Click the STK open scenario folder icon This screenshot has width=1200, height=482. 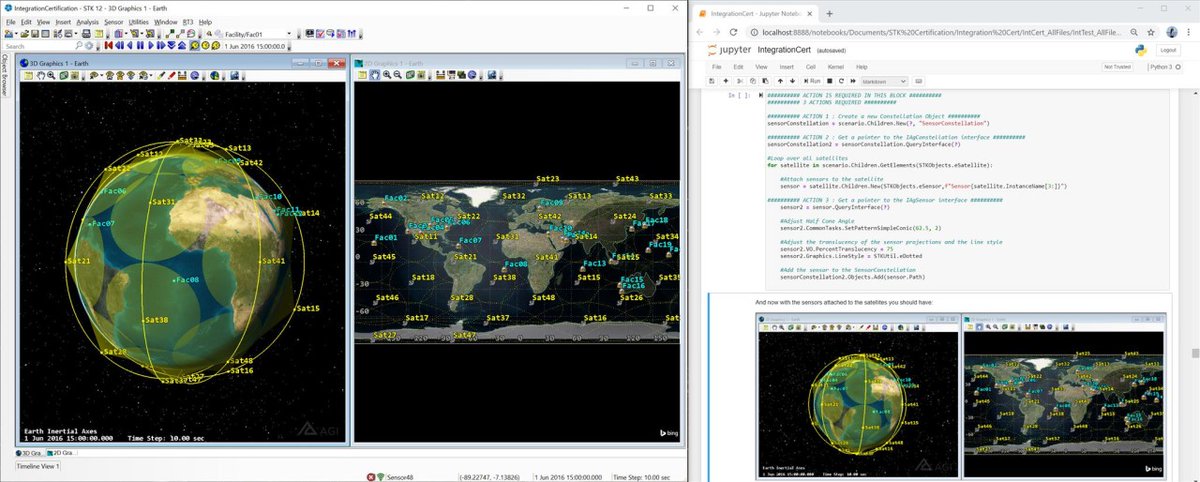point(25,34)
